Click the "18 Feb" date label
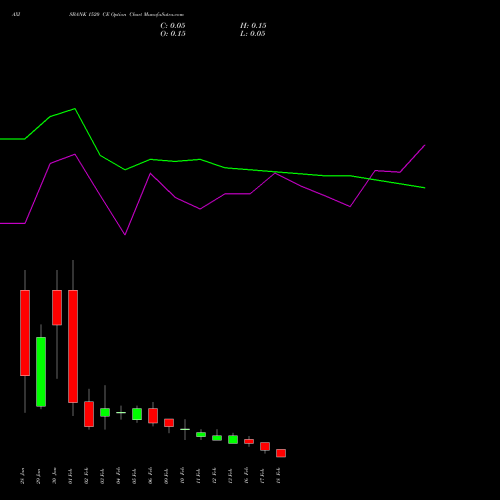 click(278, 476)
